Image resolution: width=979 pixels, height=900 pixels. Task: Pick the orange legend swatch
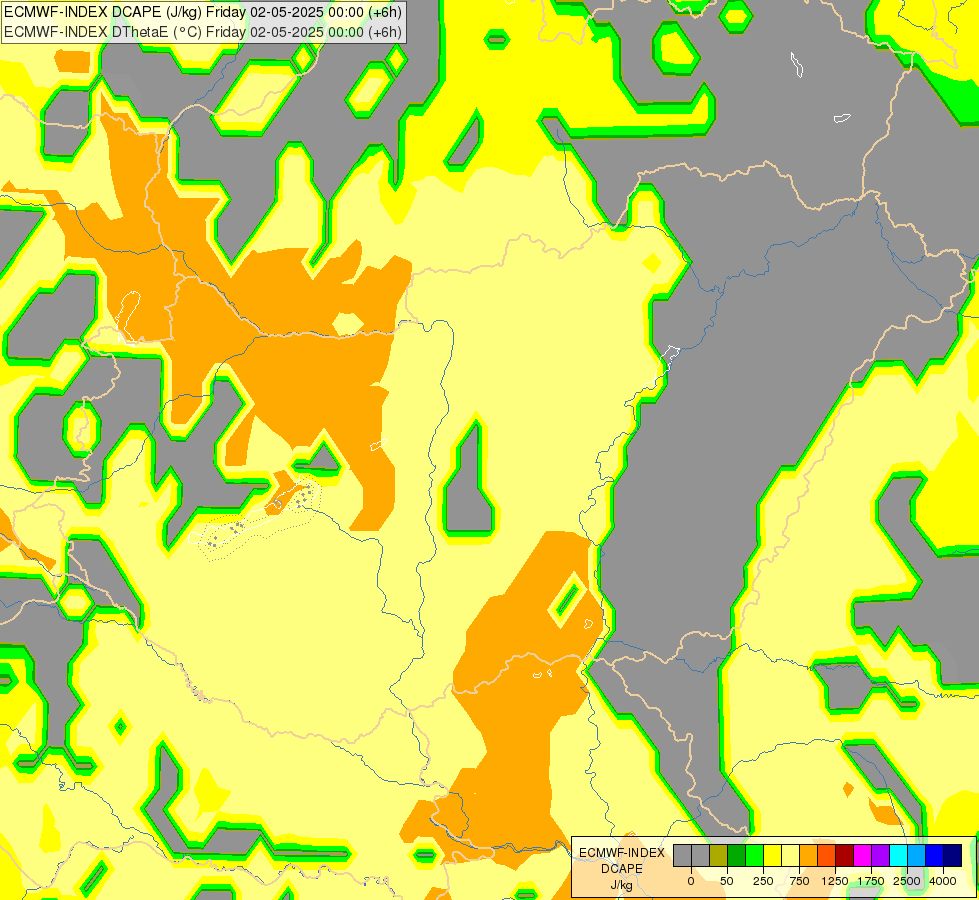[809, 856]
